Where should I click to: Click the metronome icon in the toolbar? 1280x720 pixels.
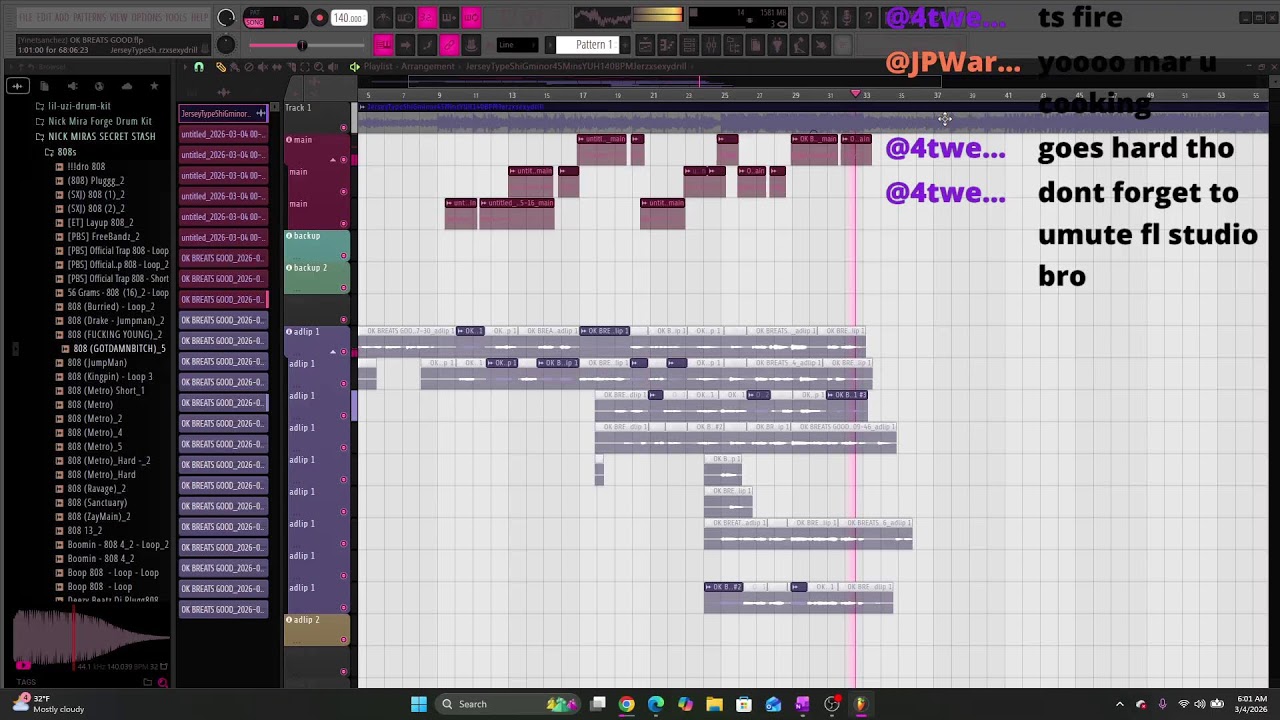point(383,18)
